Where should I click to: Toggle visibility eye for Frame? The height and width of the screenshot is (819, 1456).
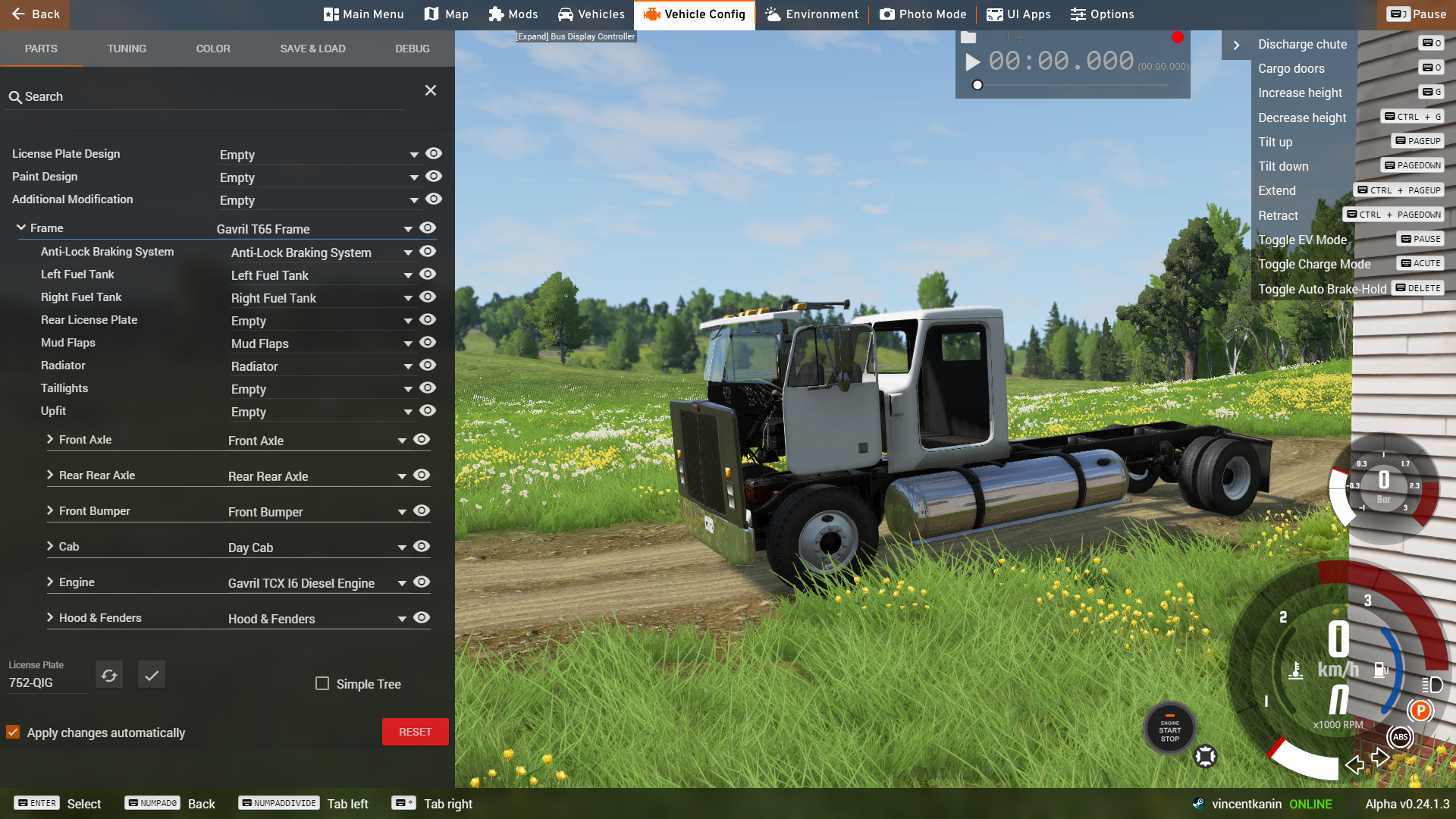tap(428, 227)
